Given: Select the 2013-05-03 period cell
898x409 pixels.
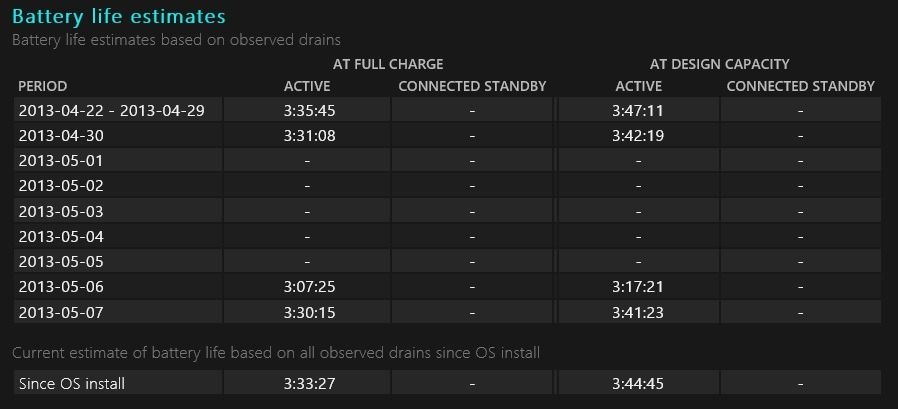Looking at the screenshot, I should point(118,211).
